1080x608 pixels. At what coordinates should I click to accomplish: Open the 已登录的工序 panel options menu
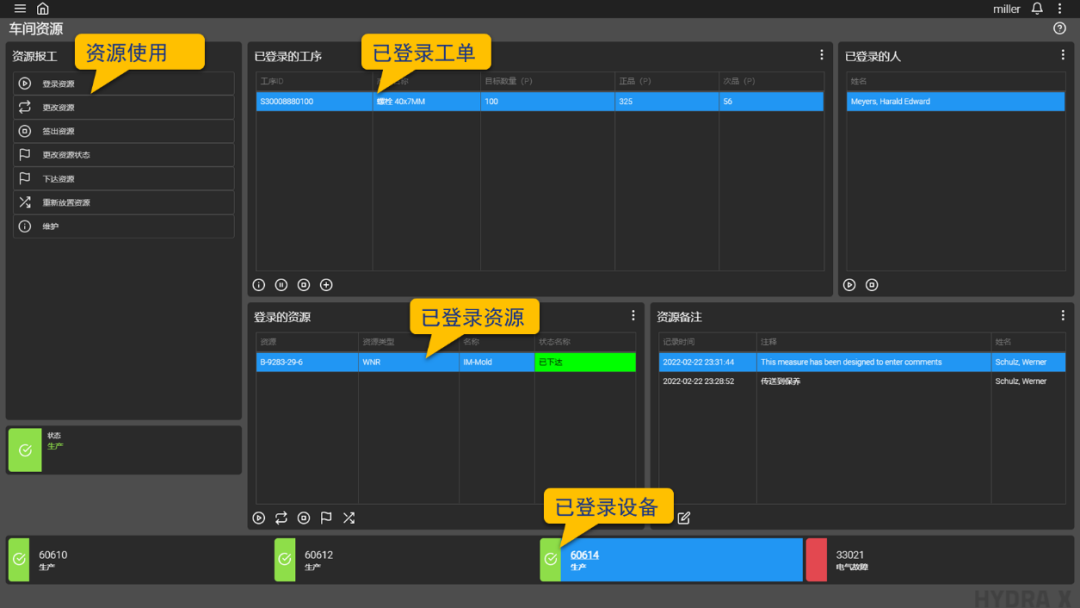821,55
